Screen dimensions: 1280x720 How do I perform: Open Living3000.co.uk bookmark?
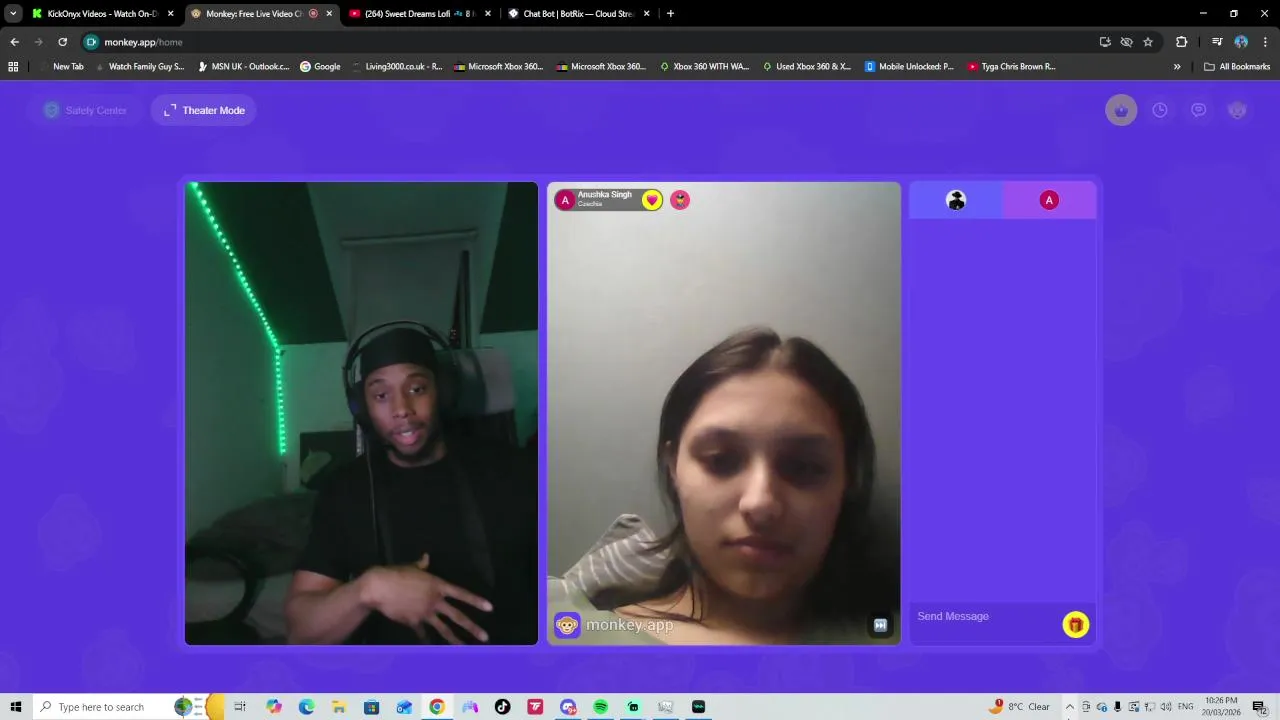pyautogui.click(x=397, y=67)
